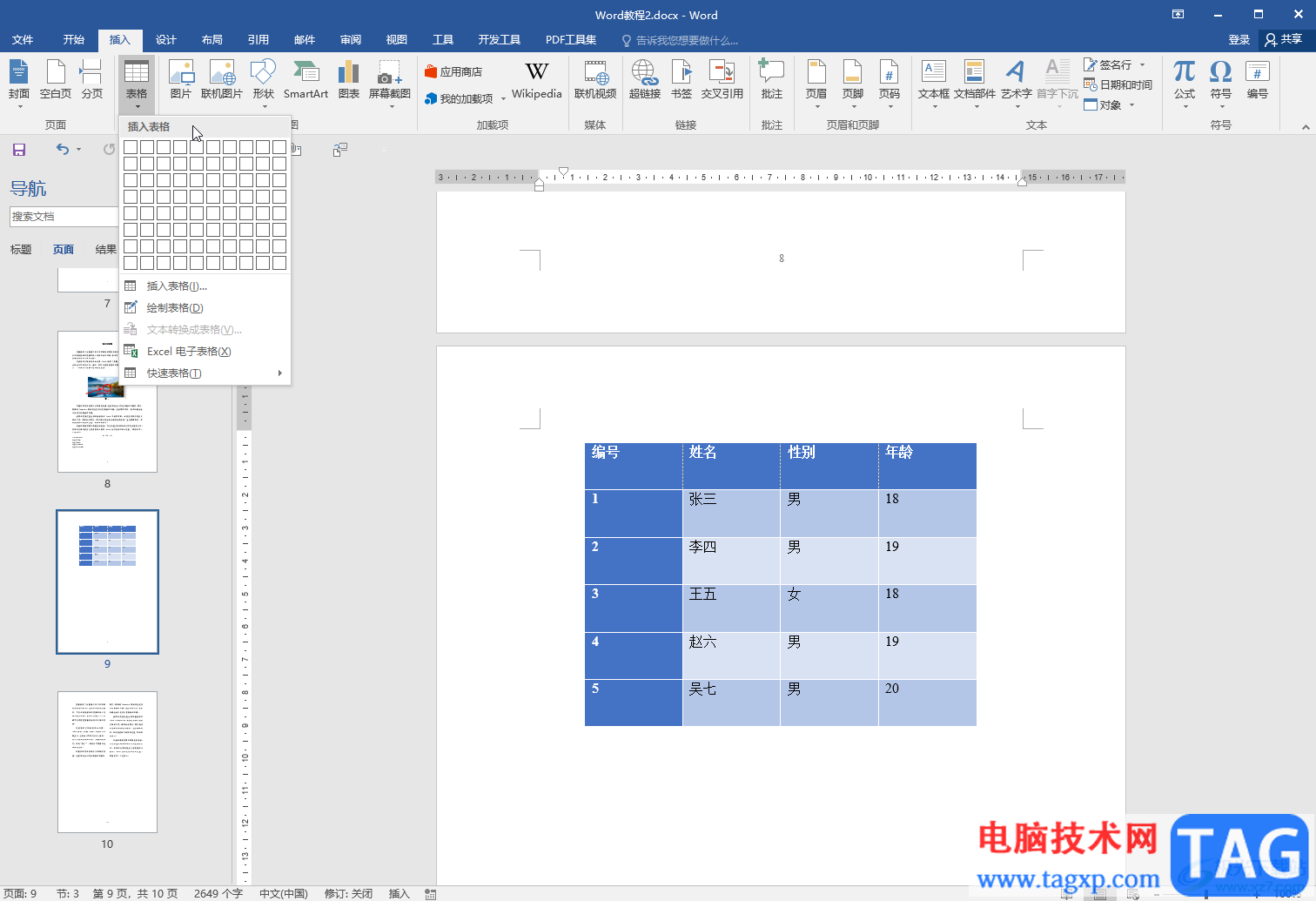The height and width of the screenshot is (901, 1316).
Task: Click the Save icon in quick access
Action: [19, 150]
